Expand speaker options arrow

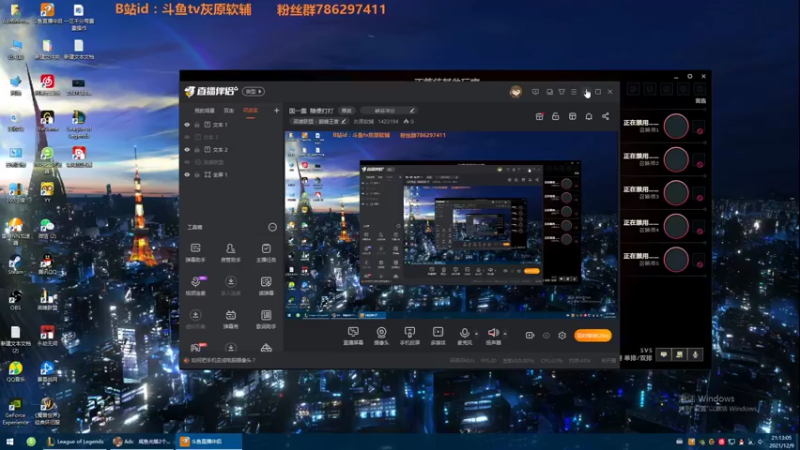(x=505, y=334)
